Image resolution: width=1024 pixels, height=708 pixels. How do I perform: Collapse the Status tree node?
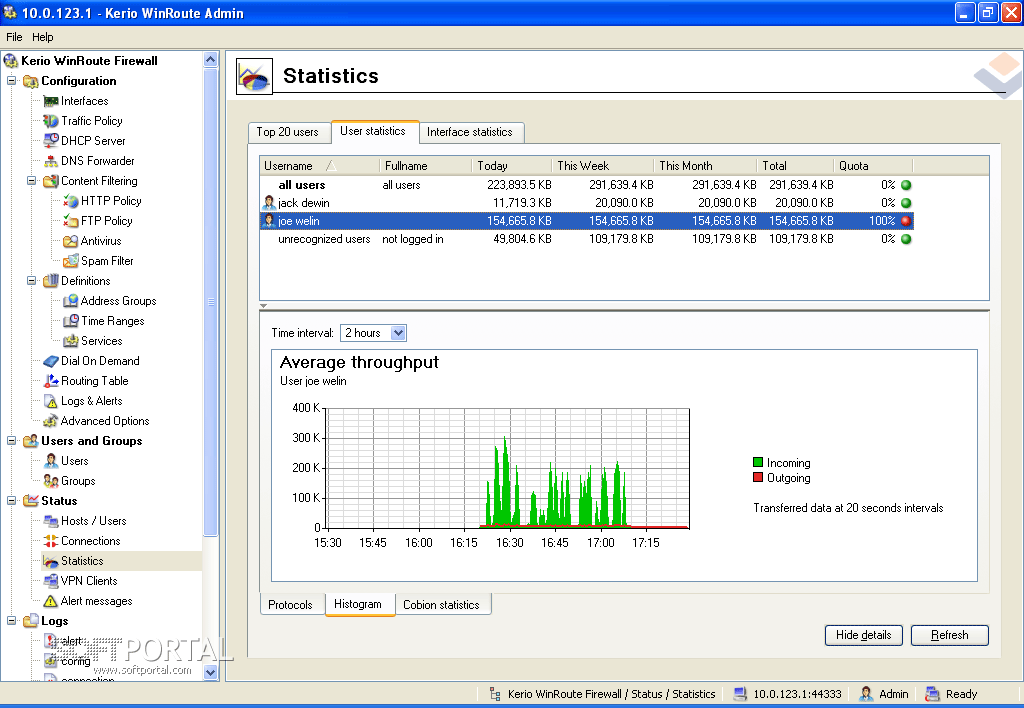[x=11, y=501]
